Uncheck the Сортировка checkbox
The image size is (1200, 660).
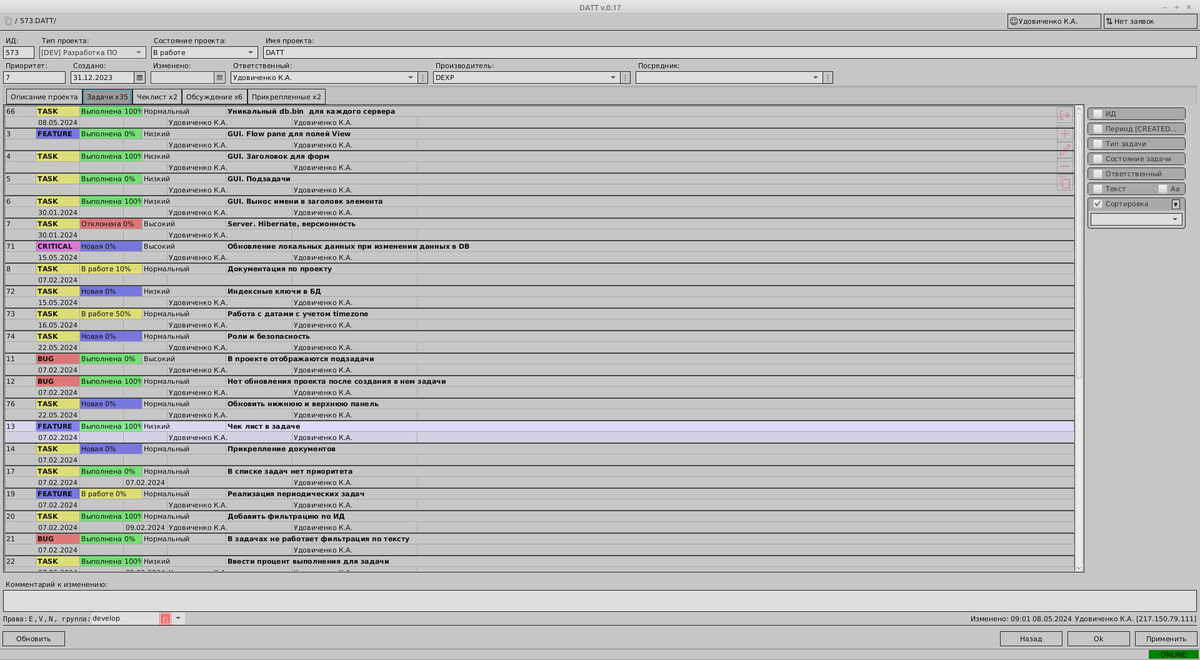(x=1097, y=204)
